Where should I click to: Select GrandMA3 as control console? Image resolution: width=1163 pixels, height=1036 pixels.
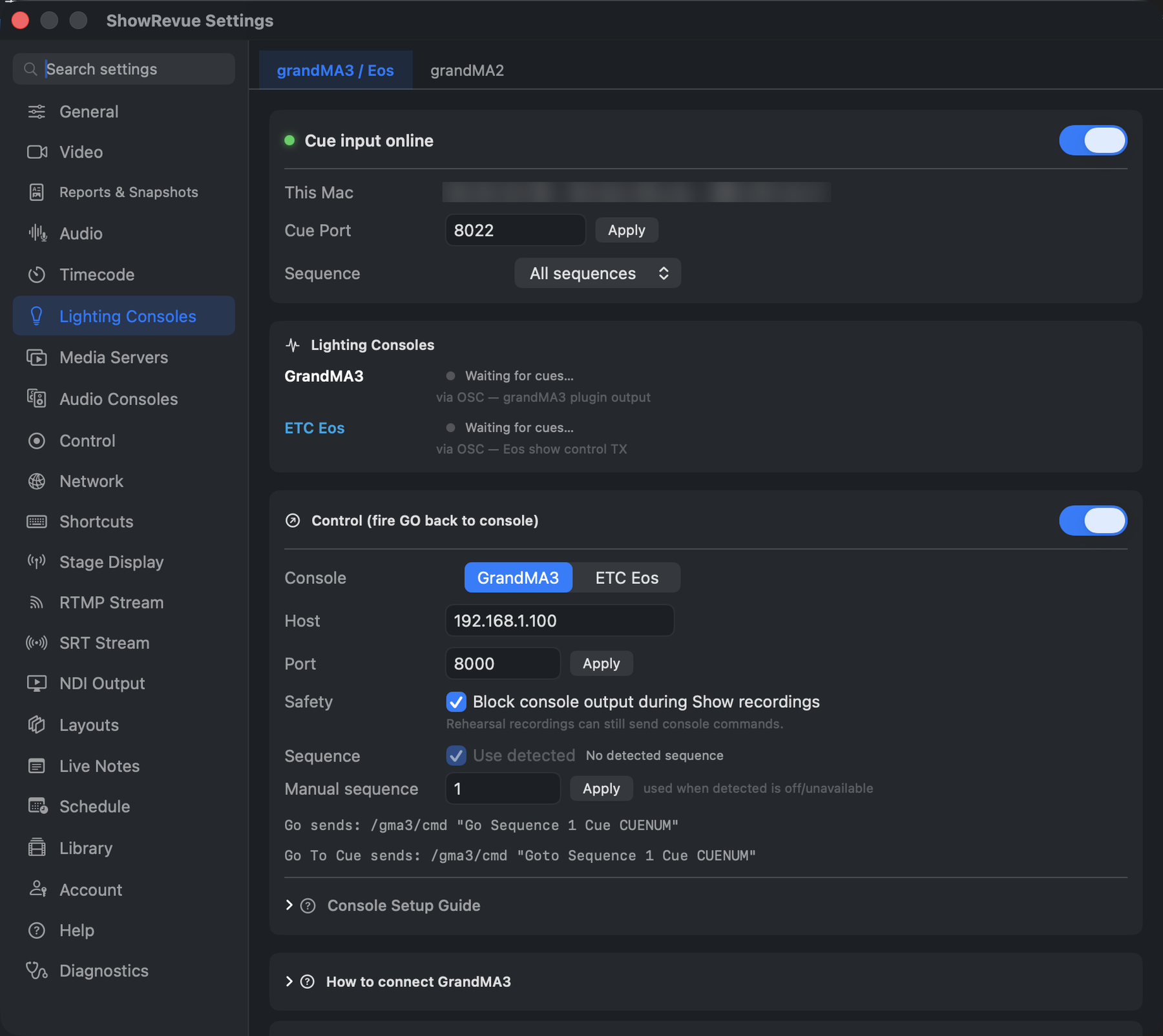tap(518, 577)
